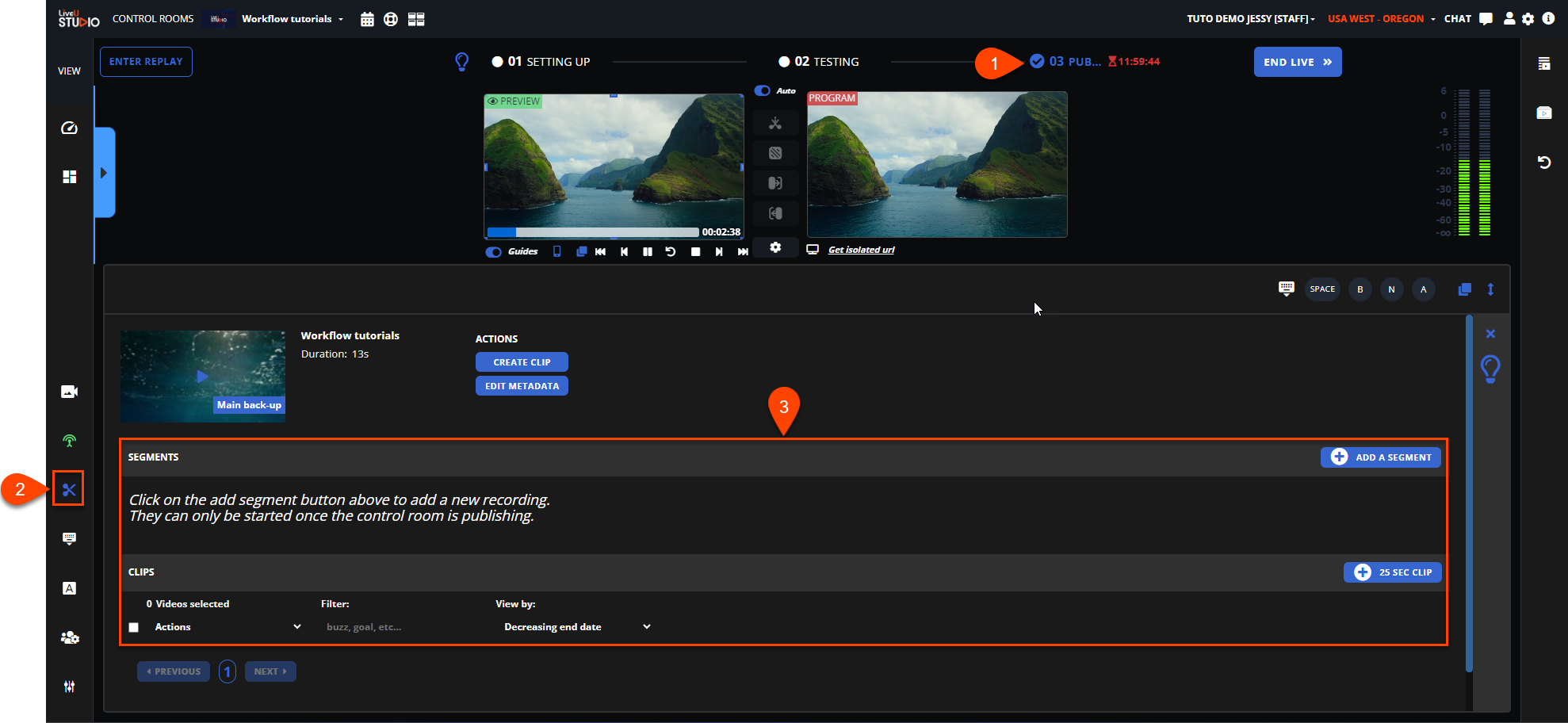Select step 02 Testing radio
Viewport: 1568px width, 723px height.
point(784,62)
